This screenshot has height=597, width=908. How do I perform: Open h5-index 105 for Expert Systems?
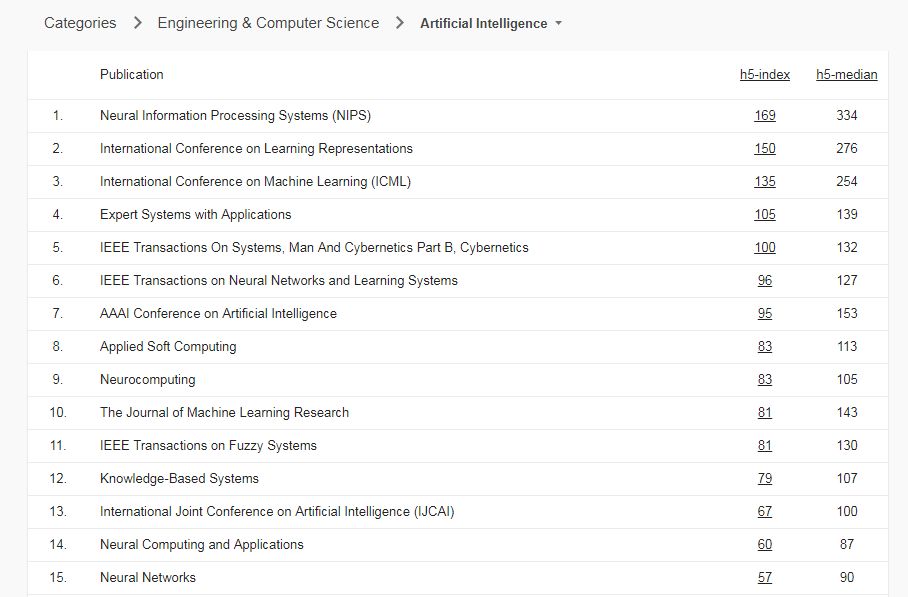[765, 215]
